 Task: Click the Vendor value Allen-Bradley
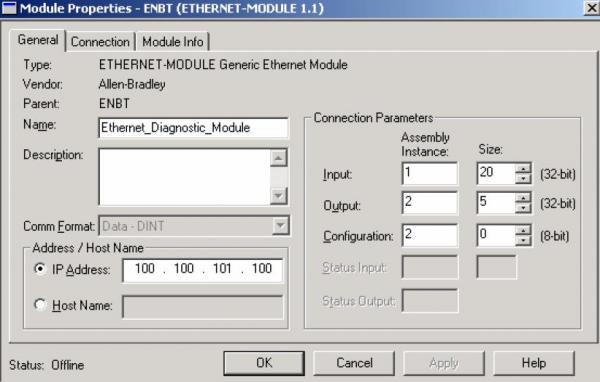[x=132, y=84]
